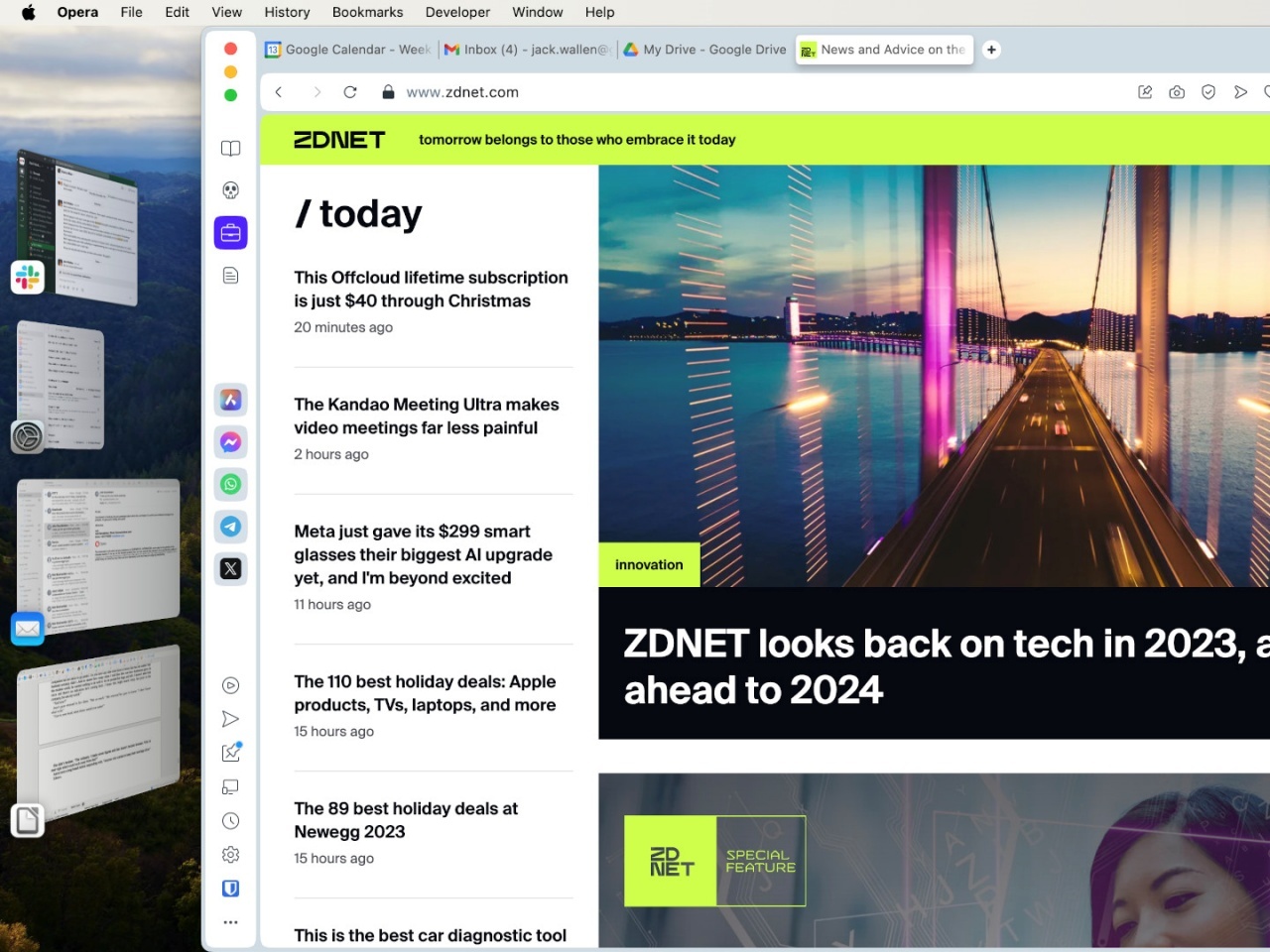Open ZDNET looks back on tech in 2023 headline
Screen dimensions: 1270x952
pos(947,666)
